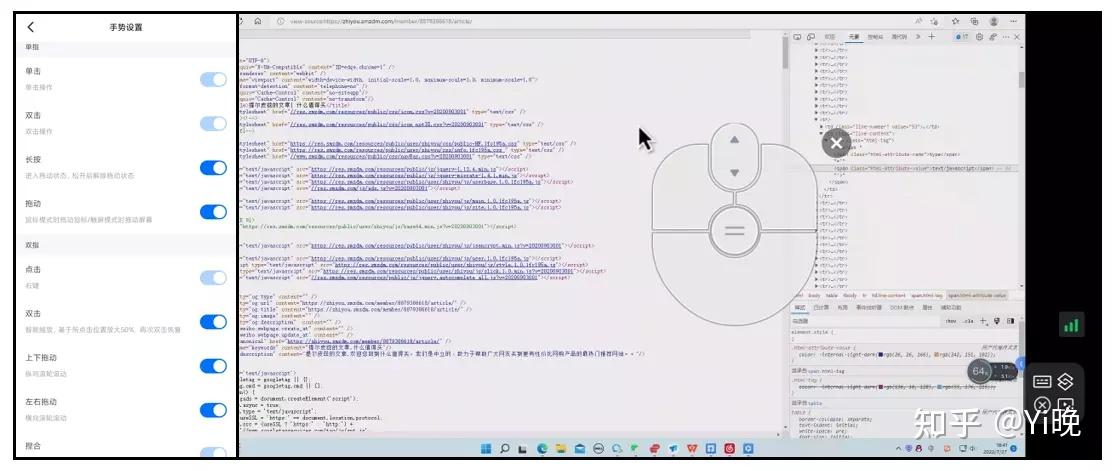Turn off the 拖动 drag gesture

click(x=213, y=211)
